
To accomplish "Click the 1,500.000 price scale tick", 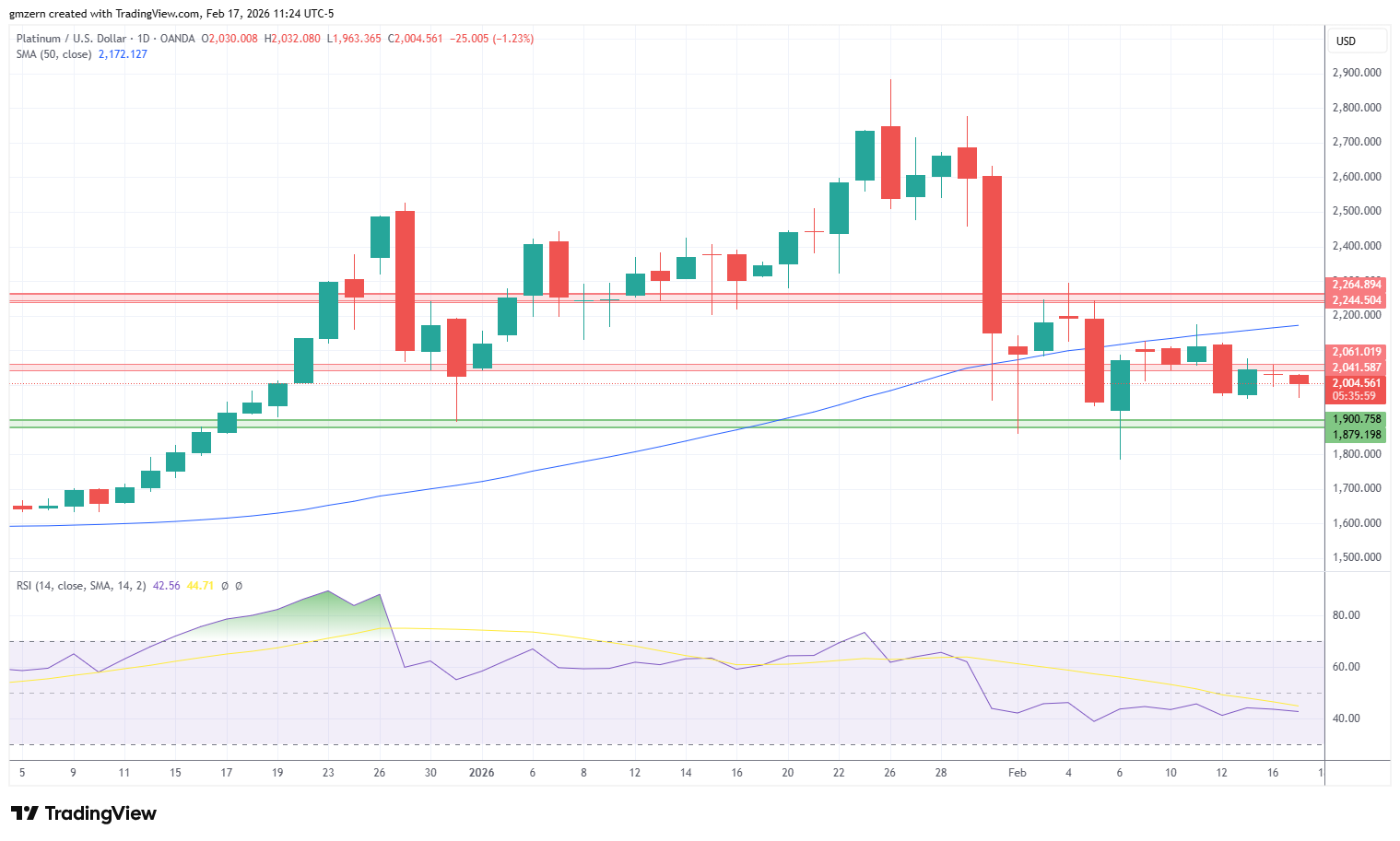I will 1357,557.
